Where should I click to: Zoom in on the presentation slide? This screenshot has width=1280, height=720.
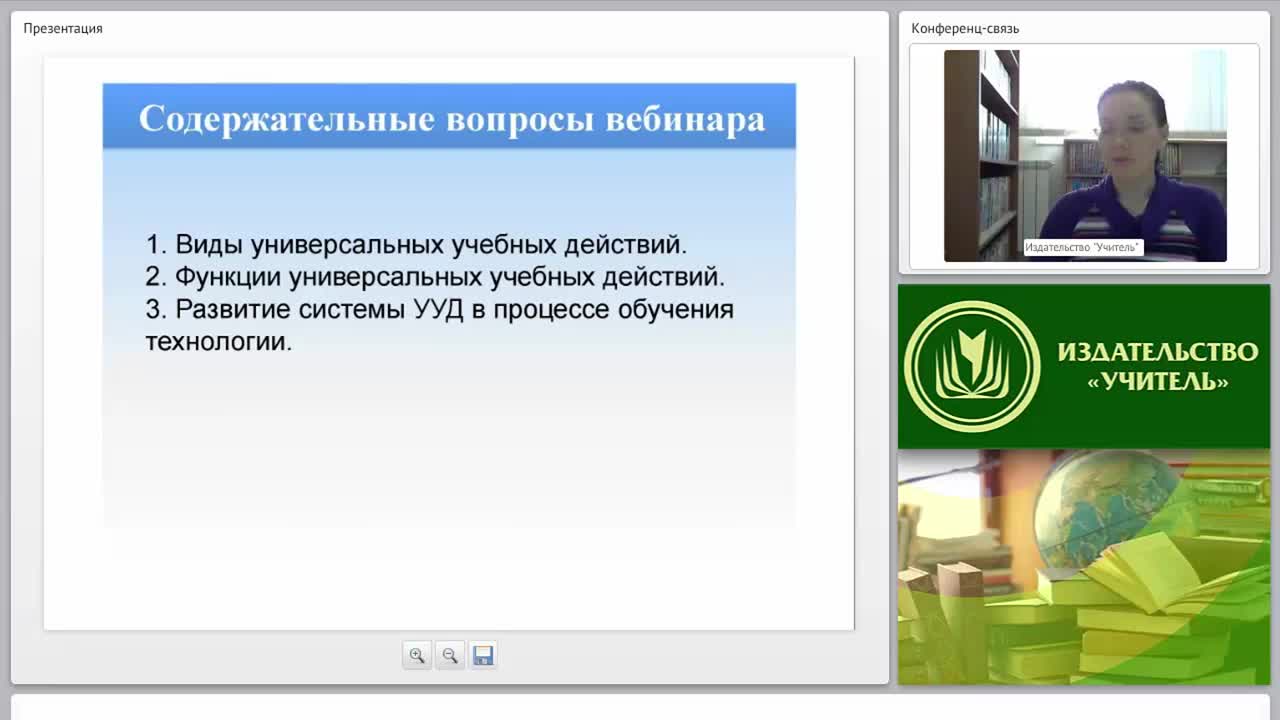point(417,656)
